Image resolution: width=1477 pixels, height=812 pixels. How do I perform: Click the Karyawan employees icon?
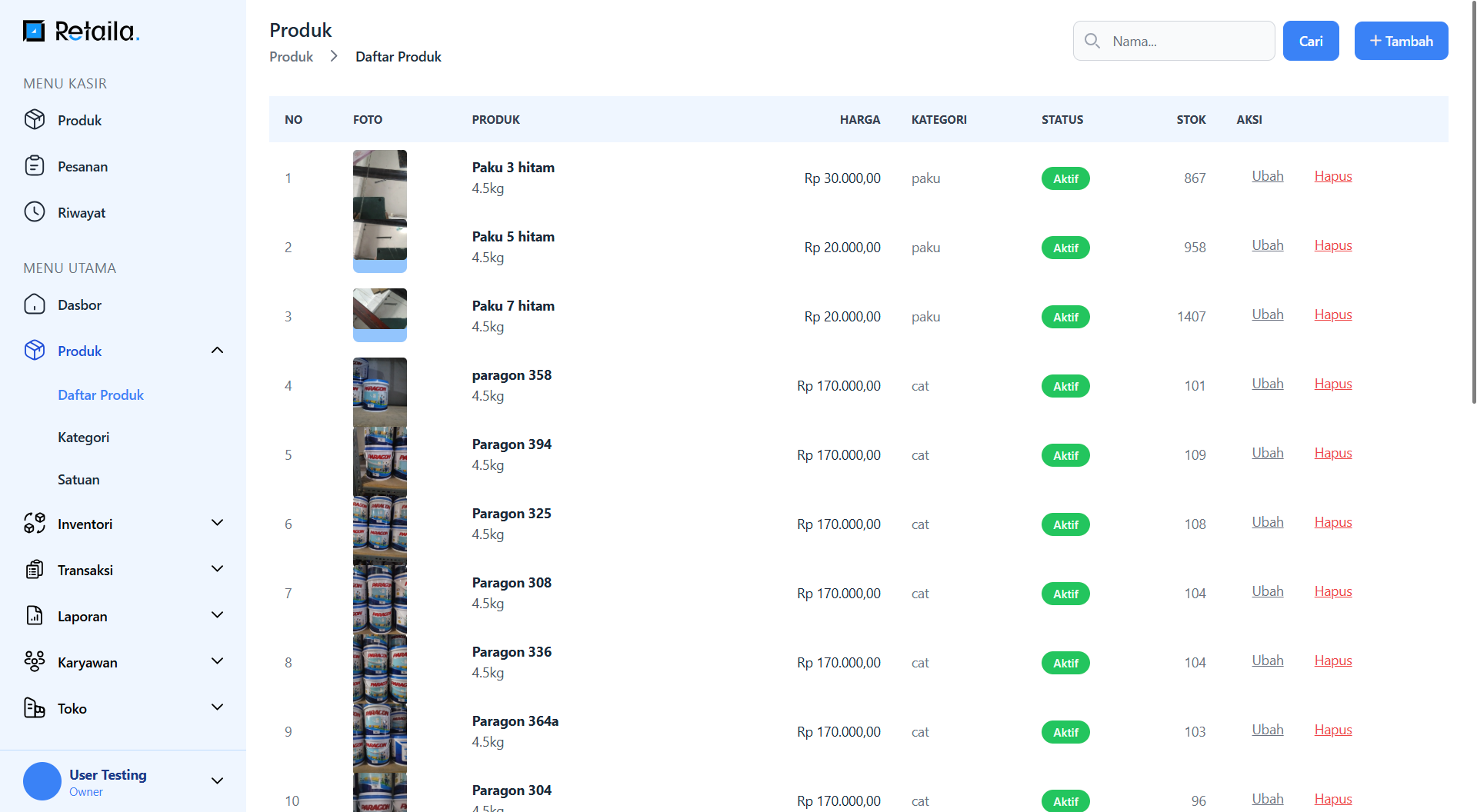tap(35, 662)
